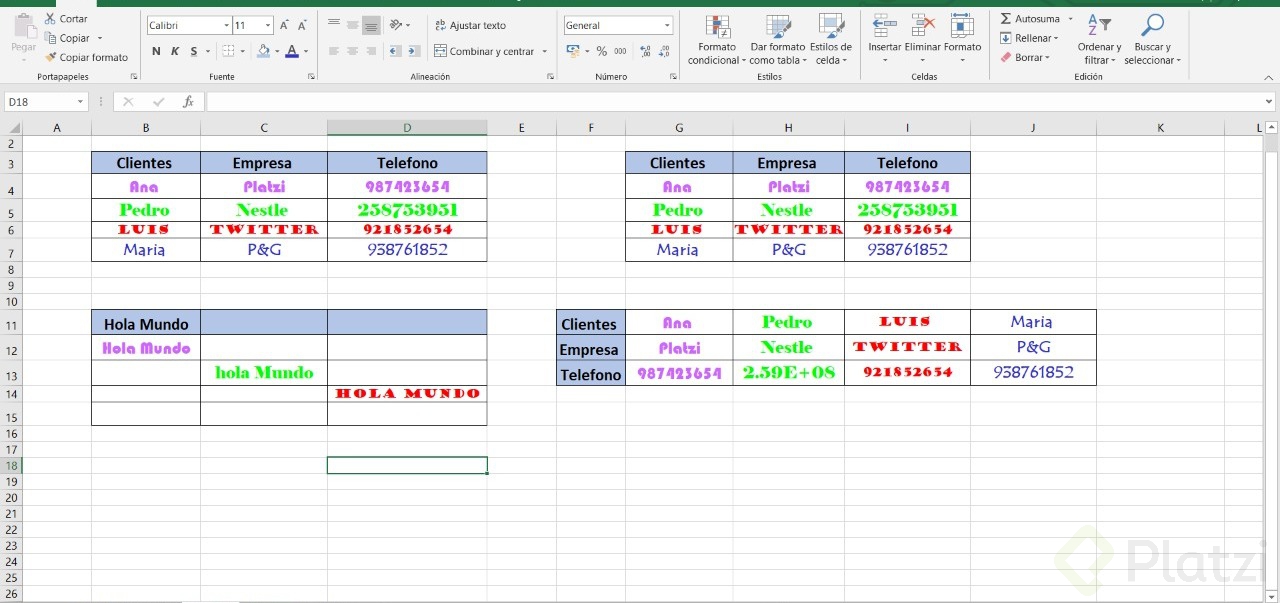Click the formula bar cancel X icon
Viewport: 1280px width, 603px height.
pos(128,101)
